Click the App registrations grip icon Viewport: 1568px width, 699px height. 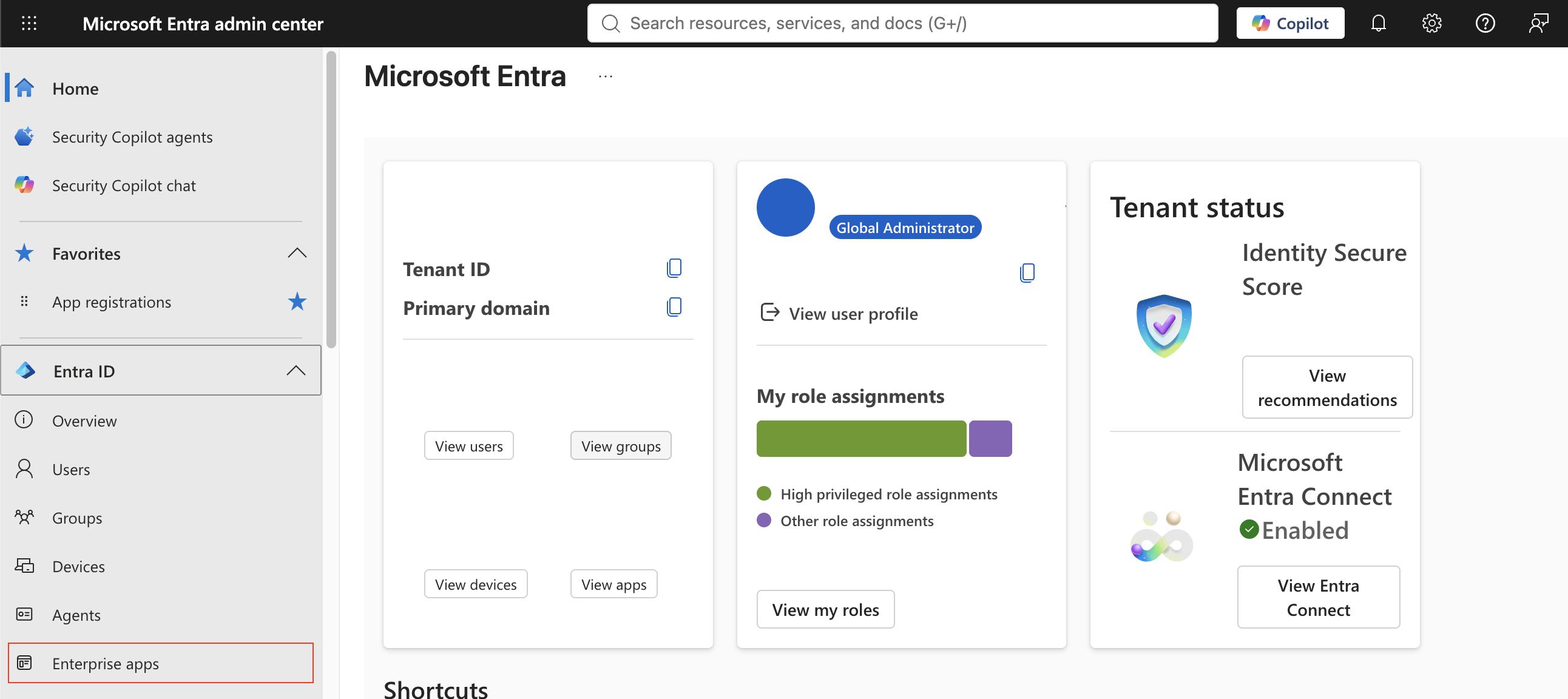(24, 302)
